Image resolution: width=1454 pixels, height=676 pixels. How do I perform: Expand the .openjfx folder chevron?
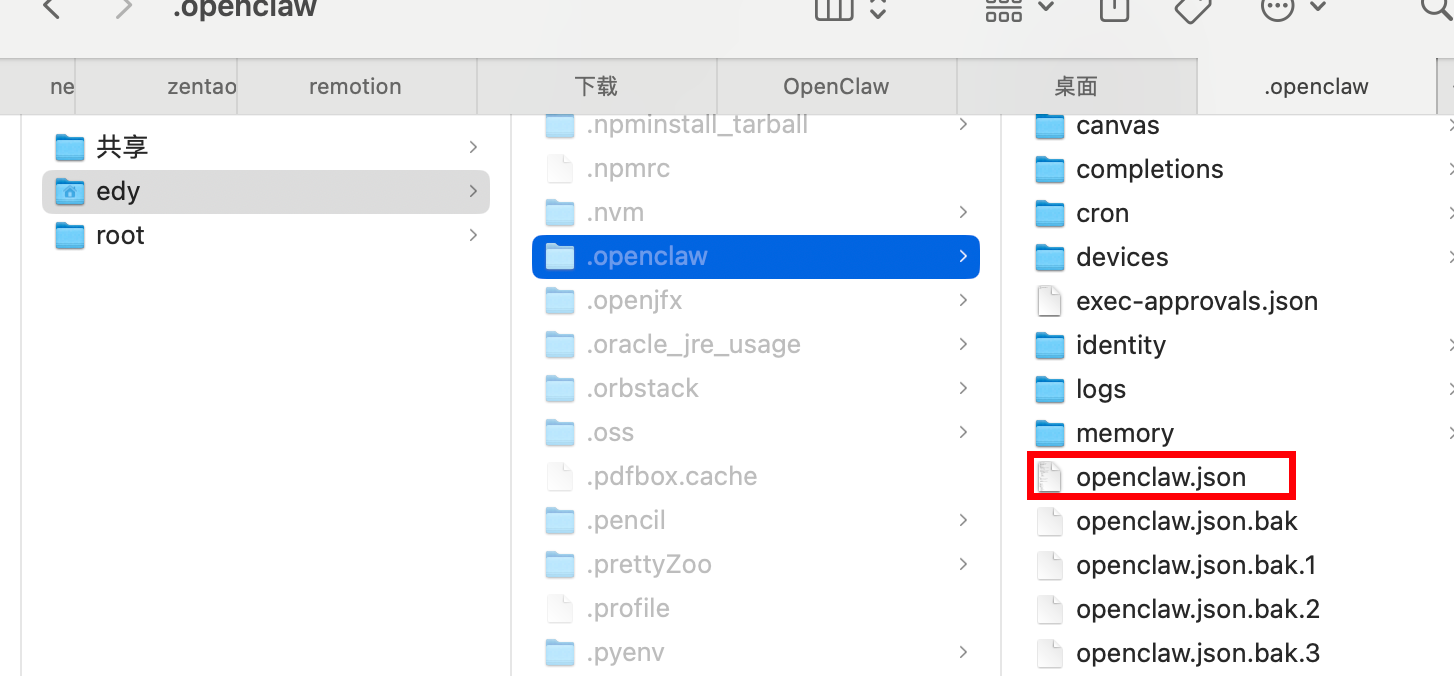(962, 300)
